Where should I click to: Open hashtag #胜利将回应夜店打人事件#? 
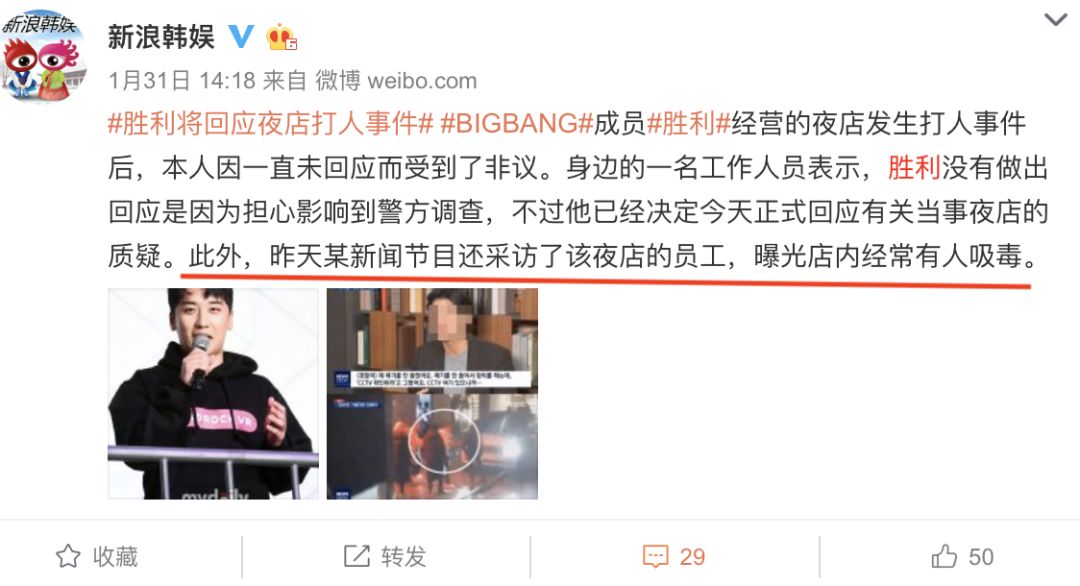[x=271, y=124]
